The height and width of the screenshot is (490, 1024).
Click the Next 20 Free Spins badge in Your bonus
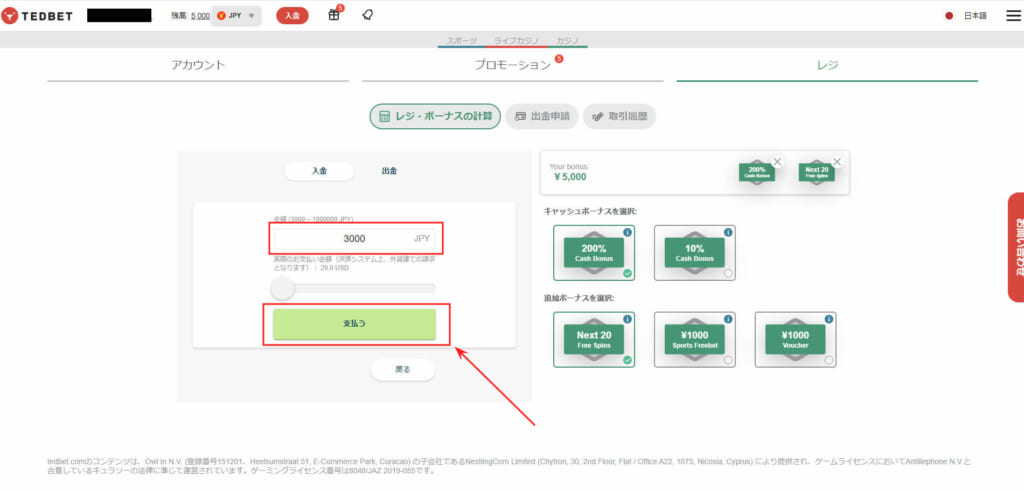pos(816,172)
